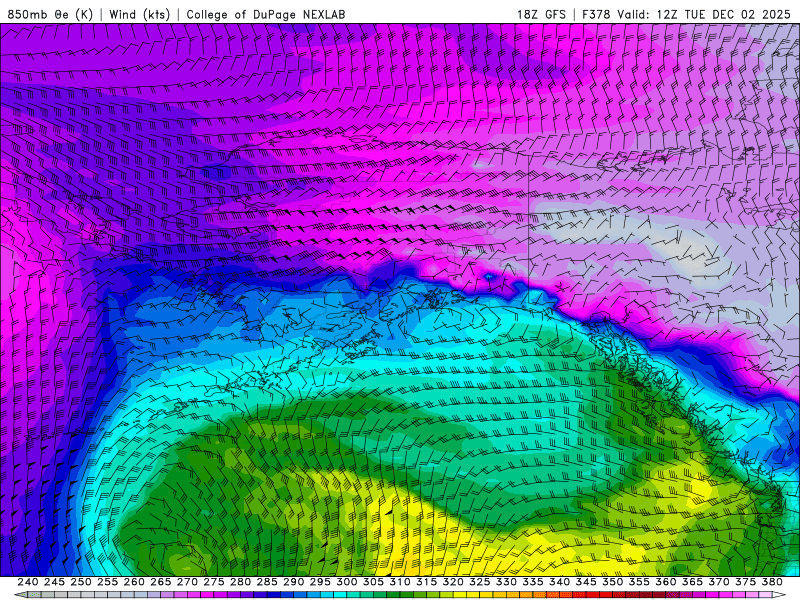Click the 380 colorbar label
The image size is (800, 600).
click(772, 582)
